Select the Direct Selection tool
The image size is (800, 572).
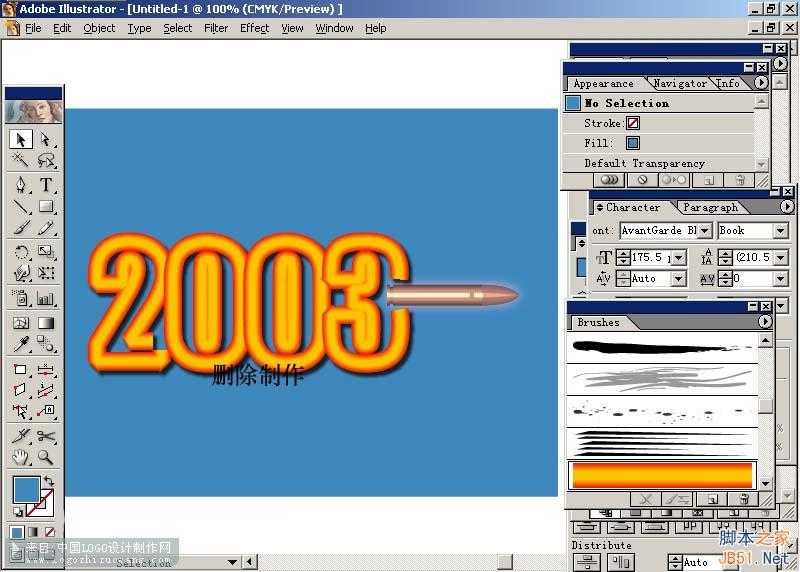click(x=46, y=139)
